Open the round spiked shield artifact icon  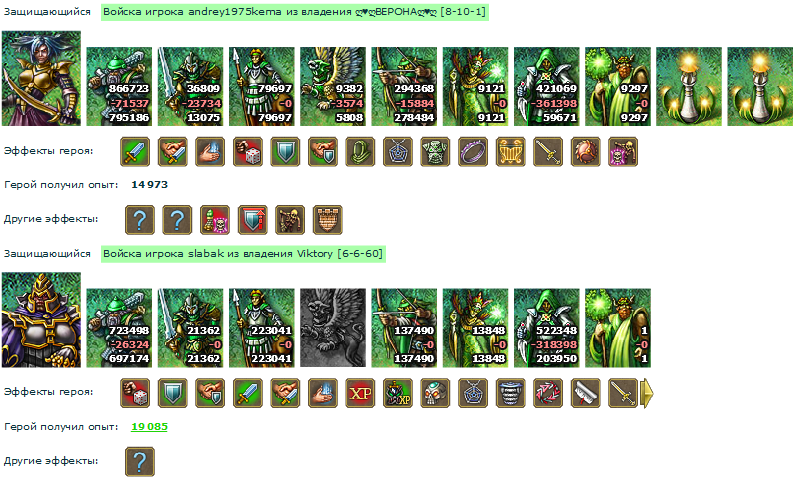tap(586, 152)
